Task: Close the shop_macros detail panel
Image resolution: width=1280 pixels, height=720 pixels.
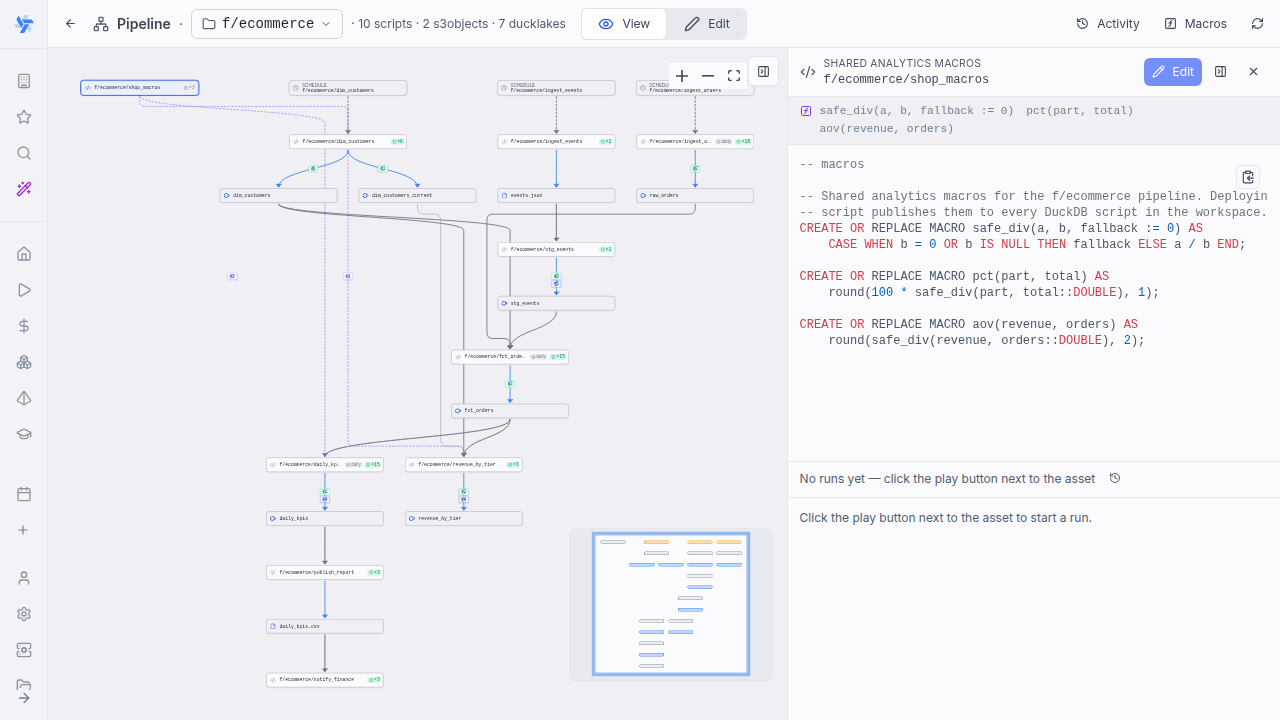Action: pyautogui.click(x=1253, y=72)
